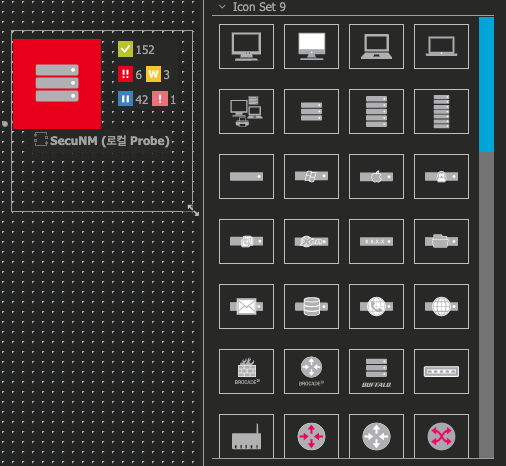
Task: Choose the mail envelope server icon
Action: [246, 307]
